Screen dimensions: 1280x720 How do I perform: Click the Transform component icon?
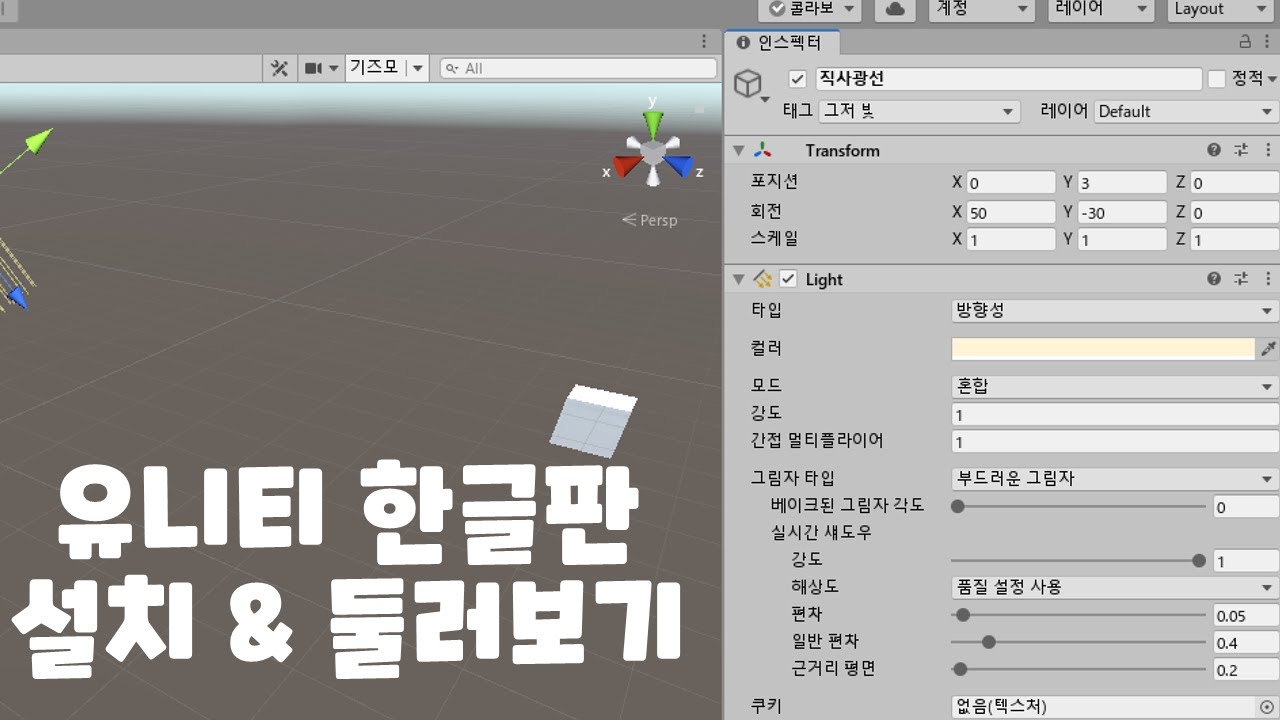[763, 150]
